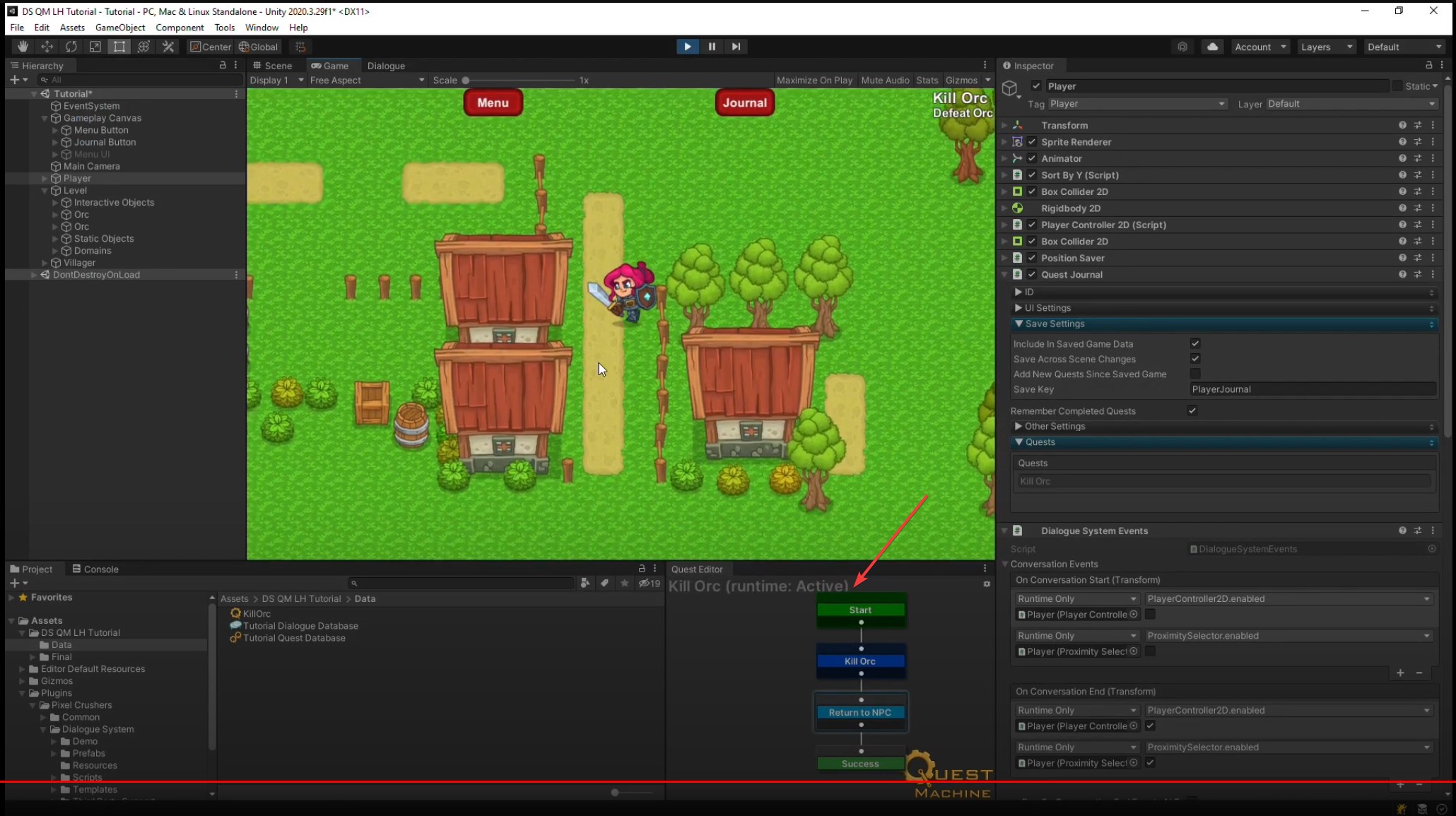This screenshot has width=1456, height=816.
Task: Open Layers dropdown in toolbar
Action: pos(1327,47)
